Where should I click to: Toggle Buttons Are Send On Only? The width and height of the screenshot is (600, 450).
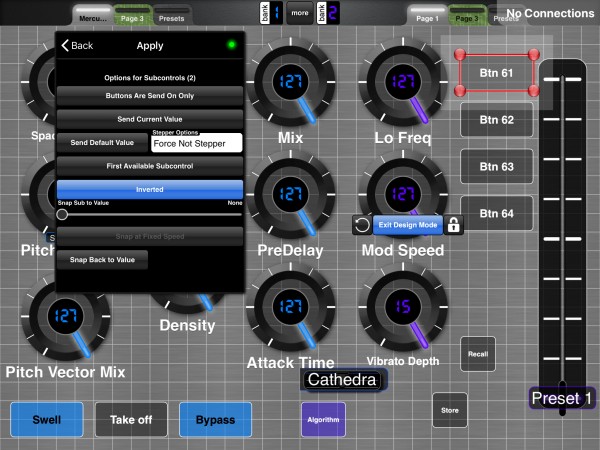click(x=150, y=96)
